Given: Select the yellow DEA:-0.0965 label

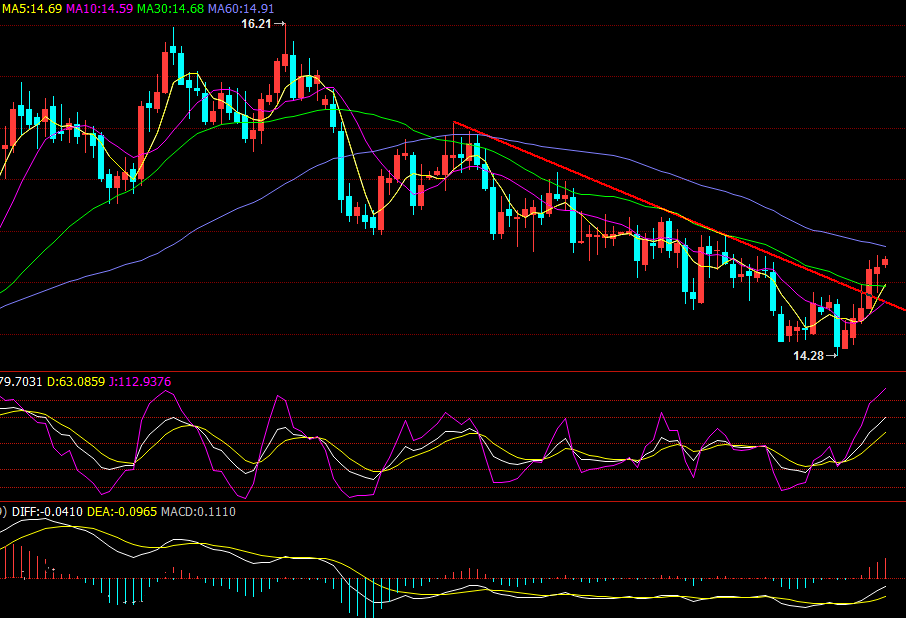Looking at the screenshot, I should coord(112,511).
